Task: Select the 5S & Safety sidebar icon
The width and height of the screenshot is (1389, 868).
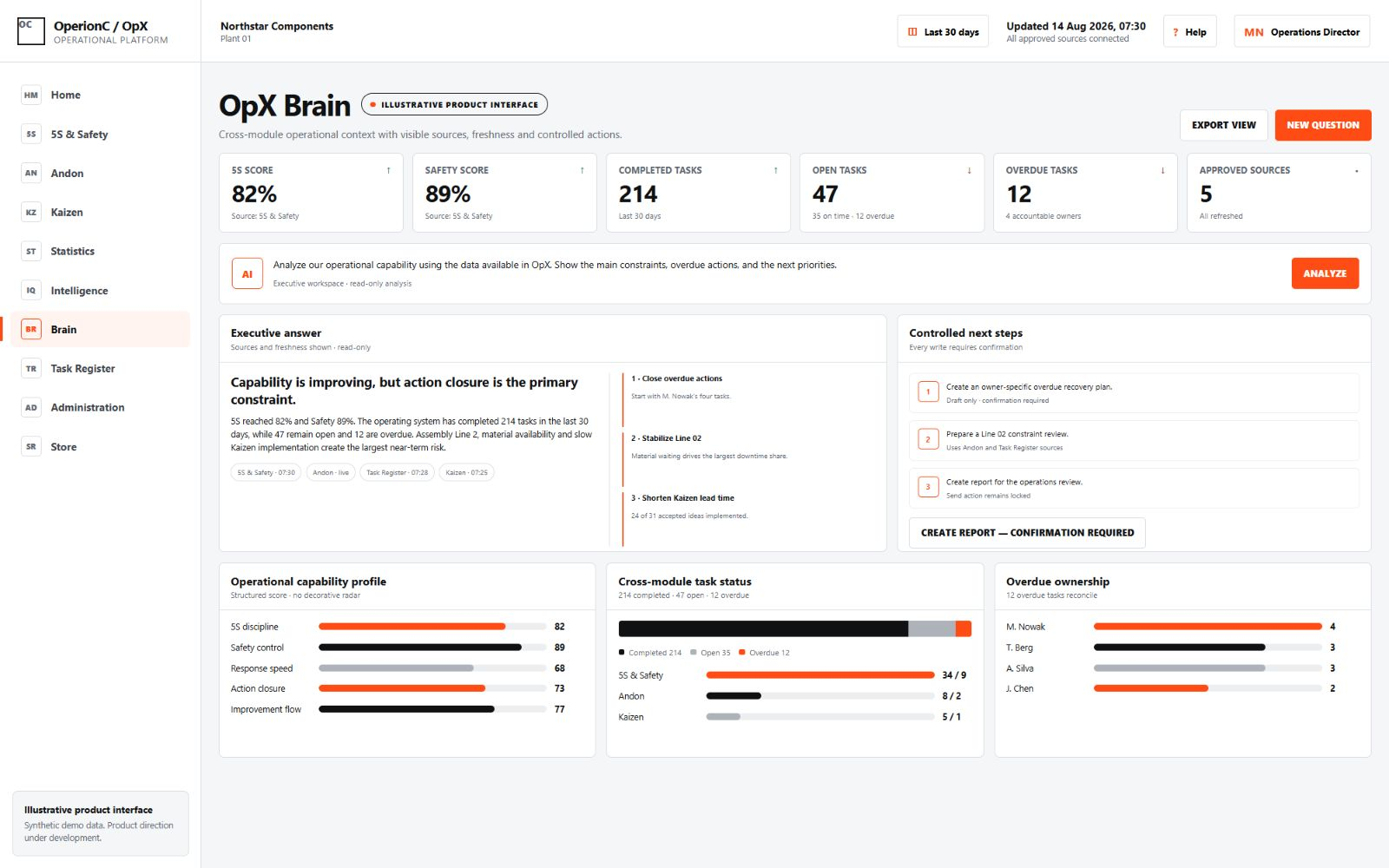Action: click(31, 135)
